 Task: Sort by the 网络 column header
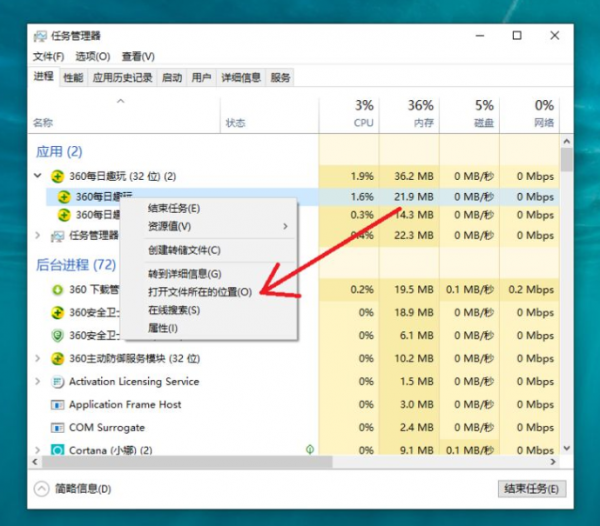coord(530,114)
